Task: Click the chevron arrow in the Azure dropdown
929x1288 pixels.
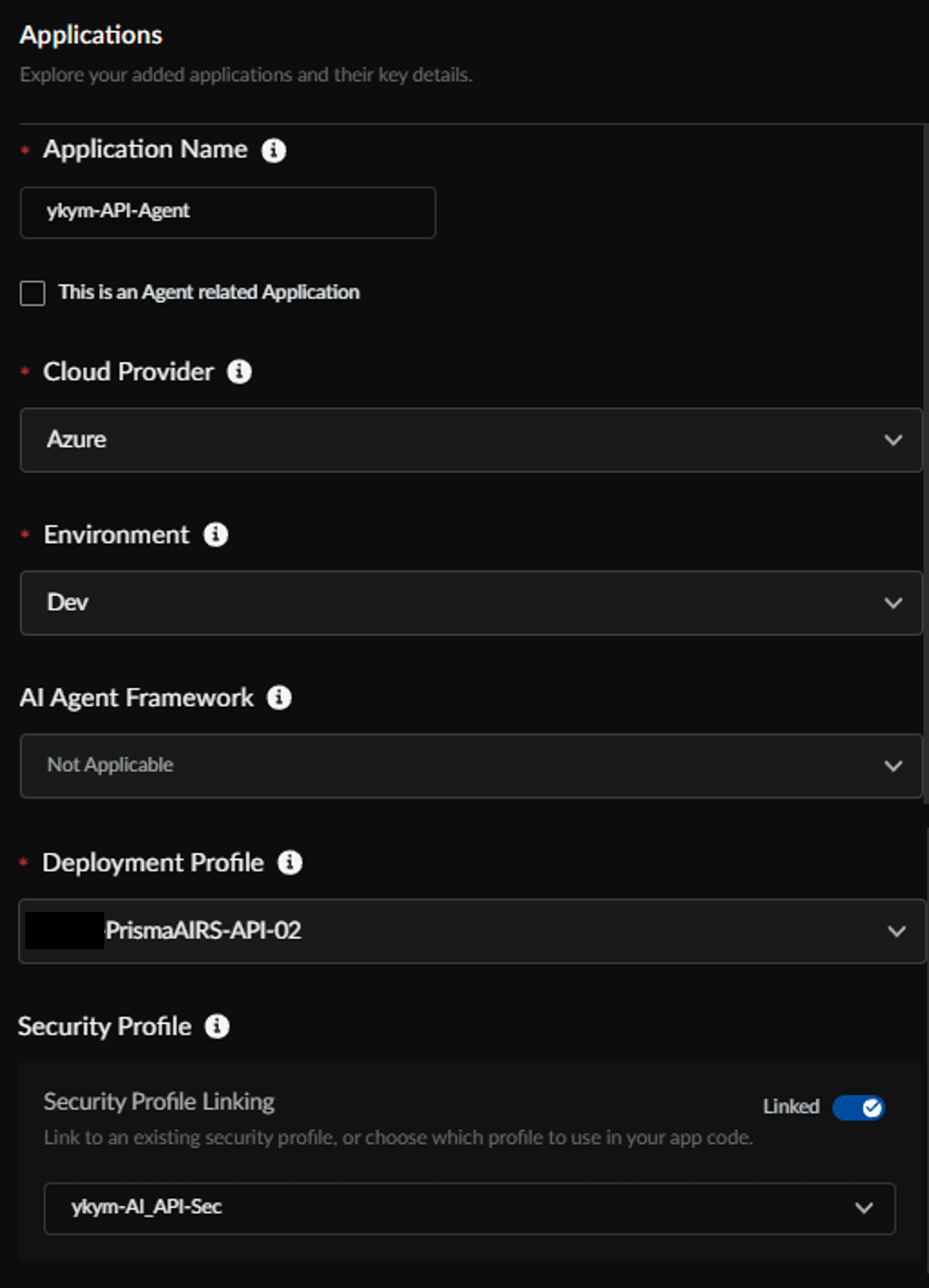Action: click(x=893, y=440)
